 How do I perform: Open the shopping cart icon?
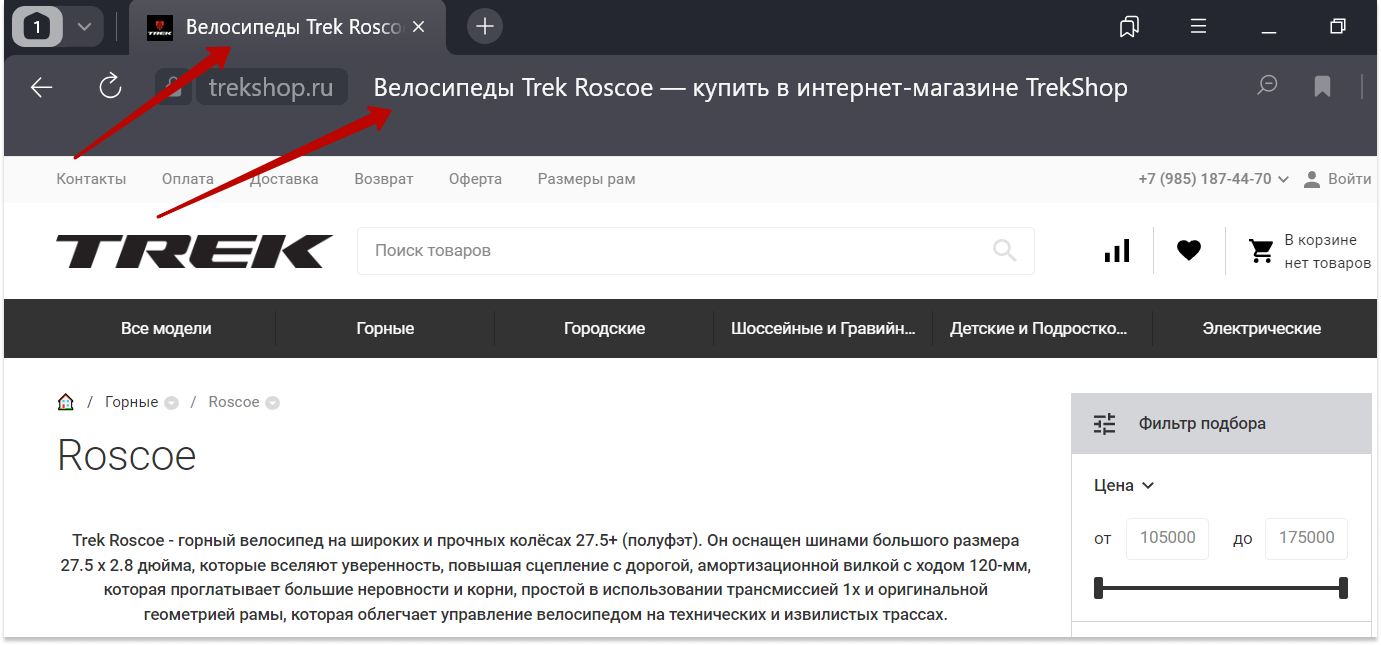coord(1261,251)
